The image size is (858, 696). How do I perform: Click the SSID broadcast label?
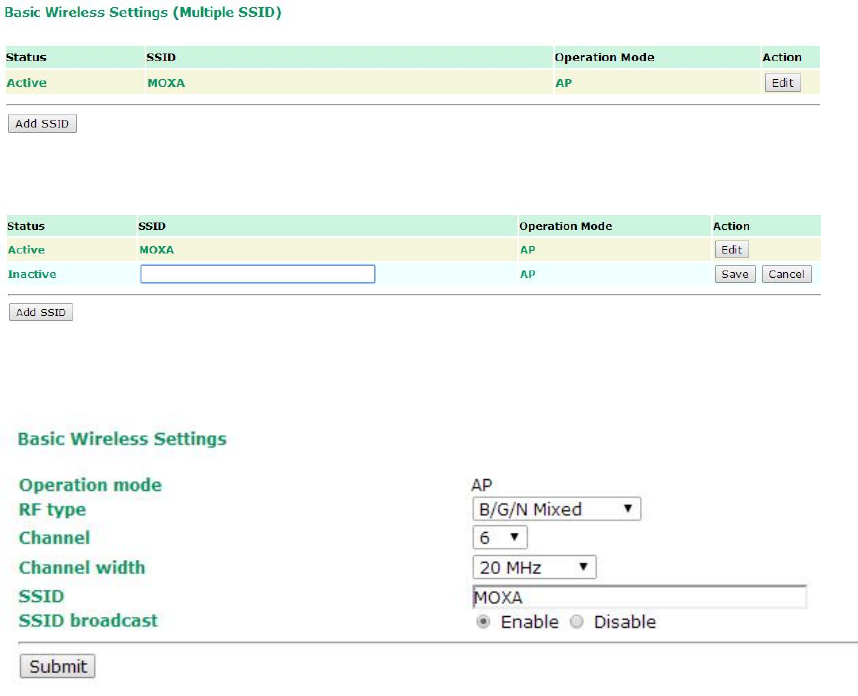tap(88, 621)
